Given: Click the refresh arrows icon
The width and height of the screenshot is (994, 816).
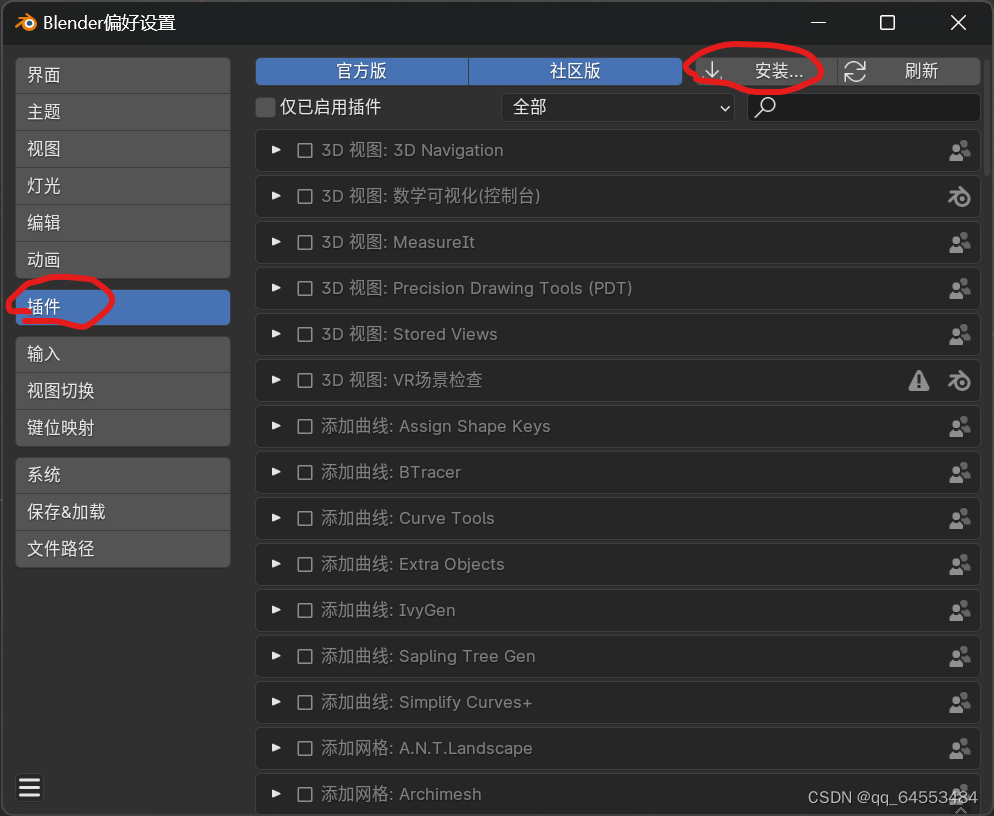Looking at the screenshot, I should (x=855, y=71).
